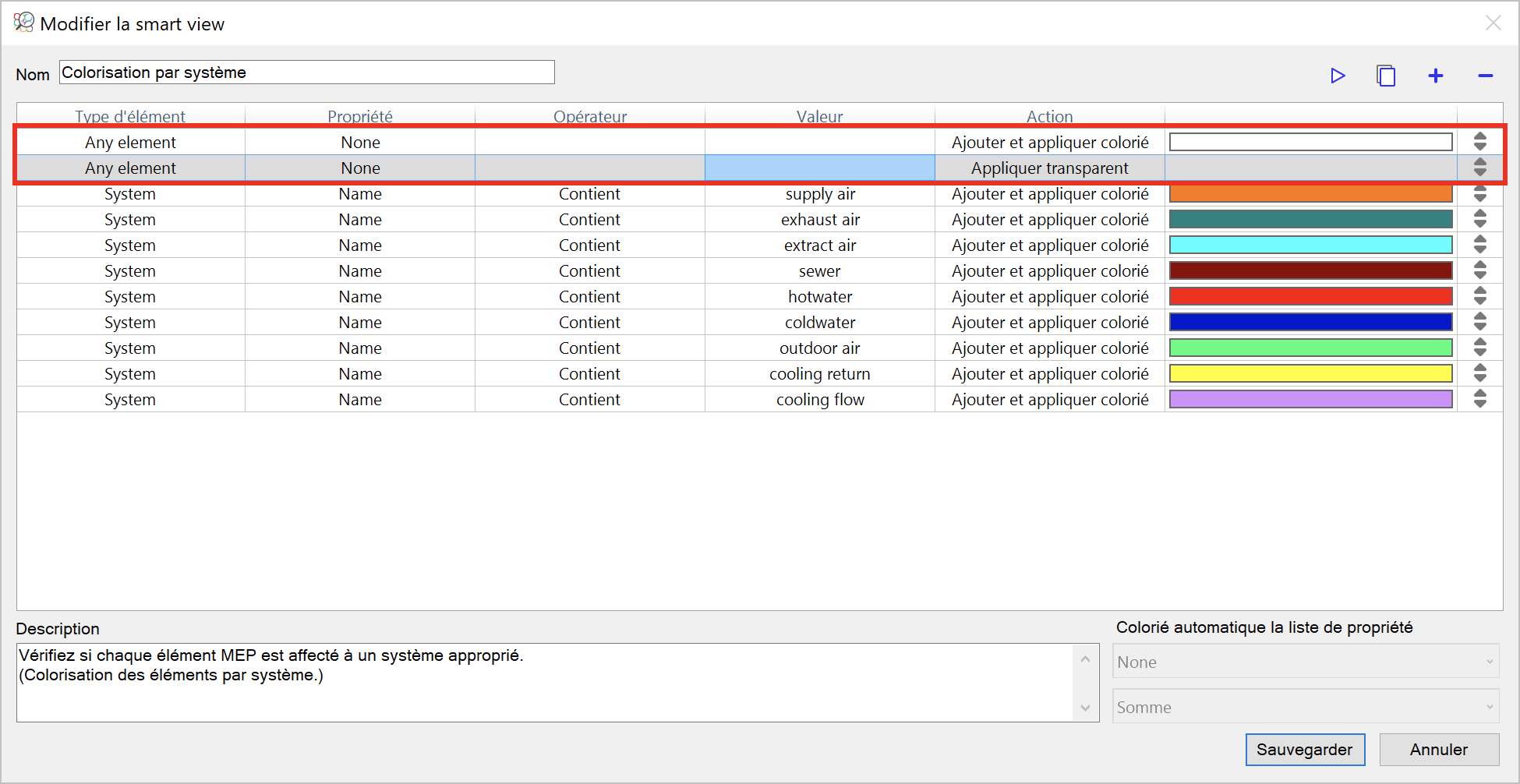Reorder the hotwater row with arrows
The image size is (1520, 784).
pyautogui.click(x=1479, y=296)
